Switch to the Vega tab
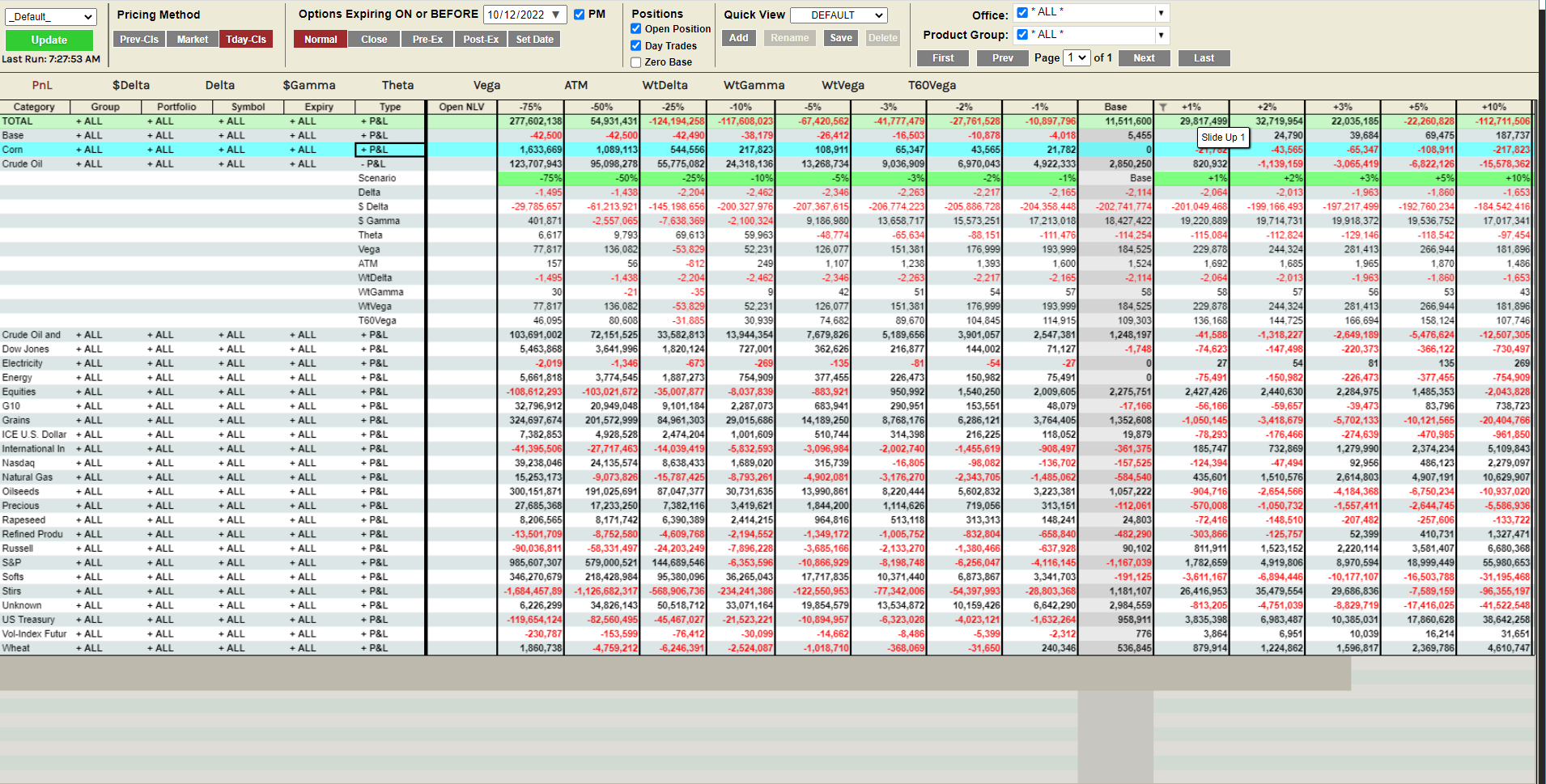The image size is (1546, 784). [487, 85]
